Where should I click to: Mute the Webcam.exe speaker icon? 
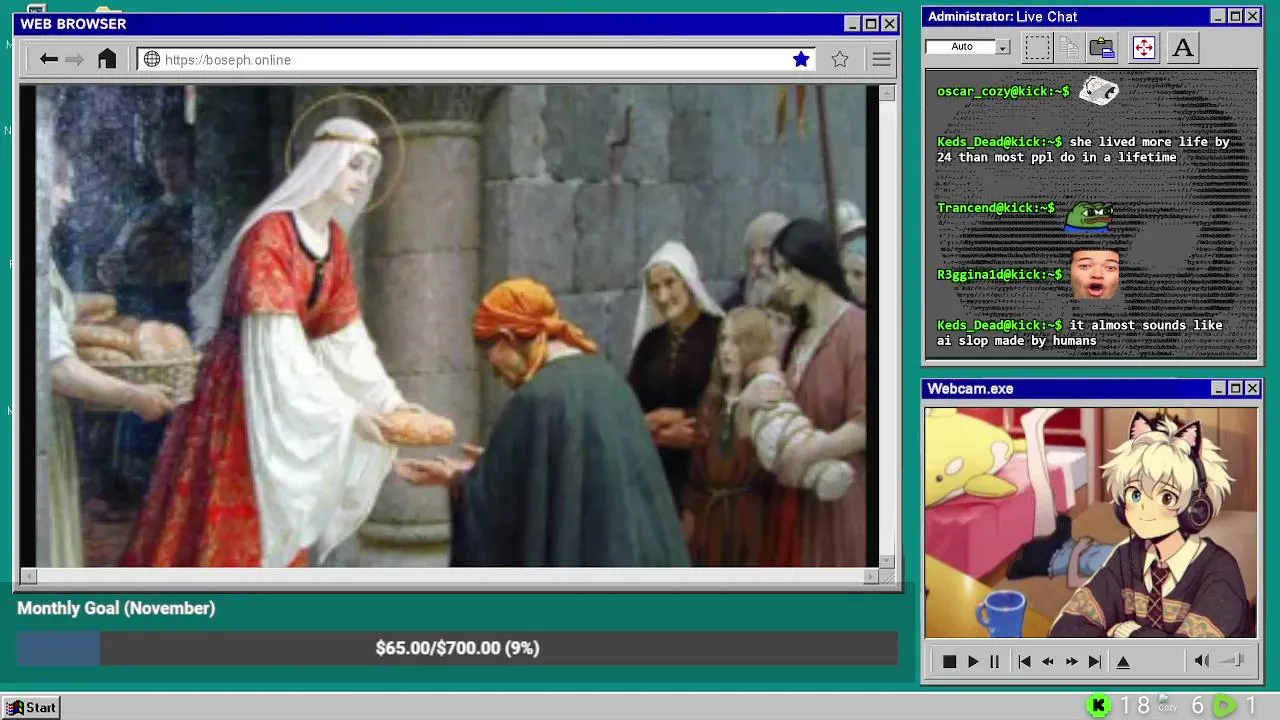(x=1202, y=660)
